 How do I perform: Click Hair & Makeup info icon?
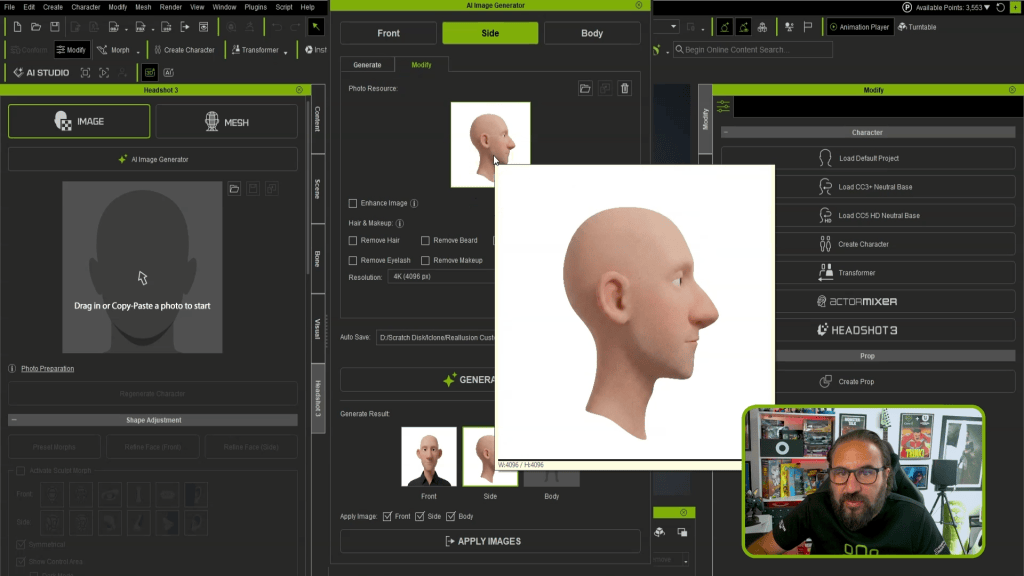click(x=400, y=223)
